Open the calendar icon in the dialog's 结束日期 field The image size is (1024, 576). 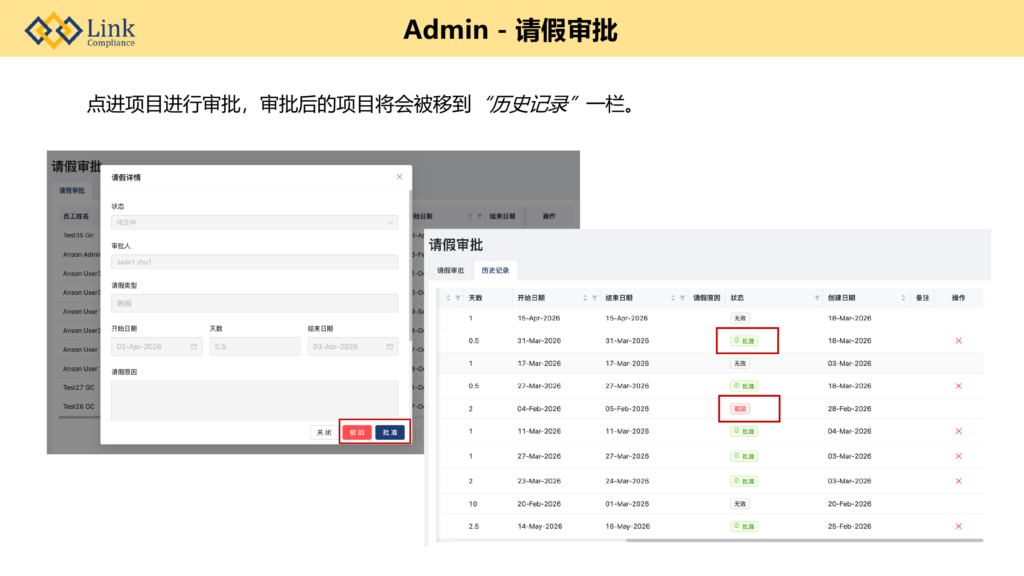[390, 347]
